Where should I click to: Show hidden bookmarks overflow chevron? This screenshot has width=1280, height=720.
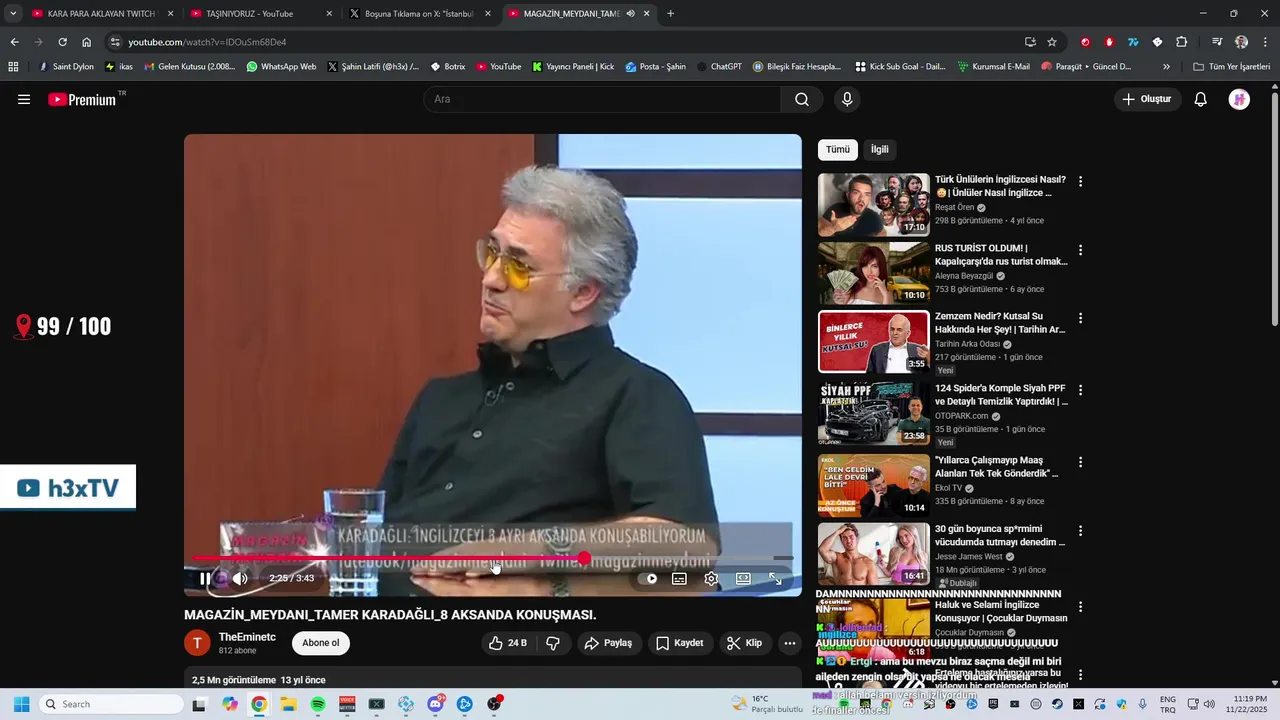pos(1166,67)
